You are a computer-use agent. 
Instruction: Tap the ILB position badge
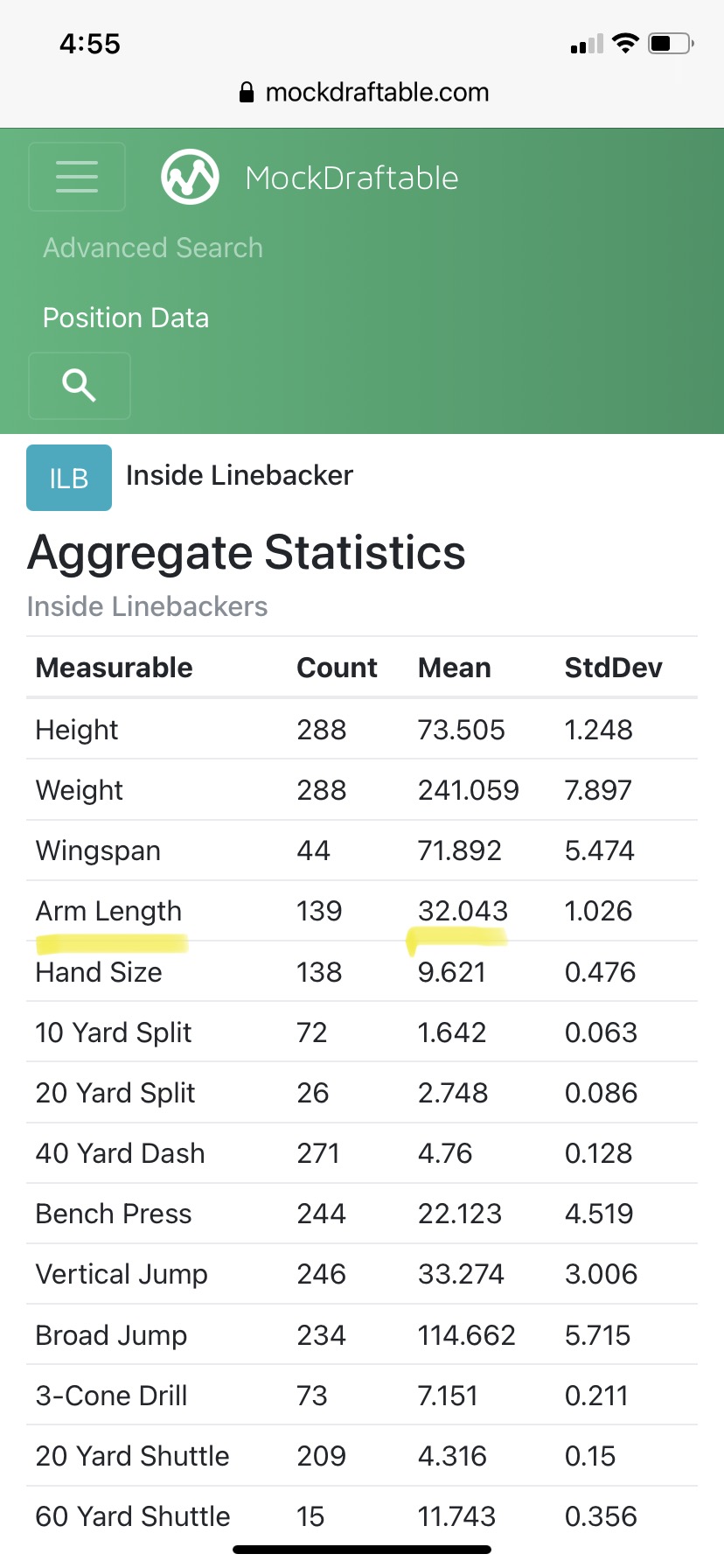[x=69, y=478]
